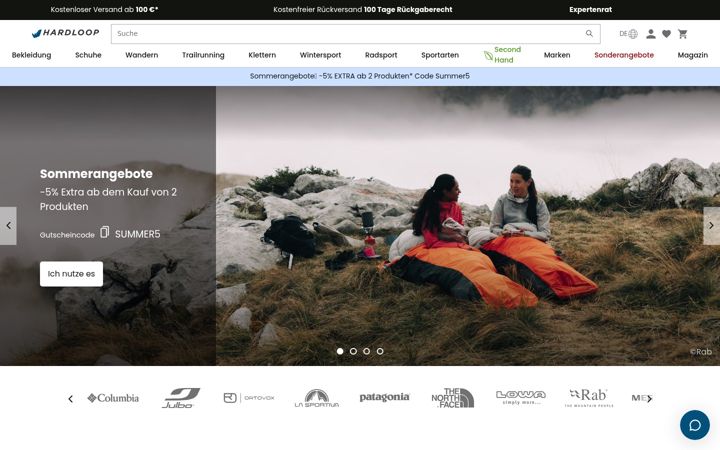Viewport: 720px width, 450px height.
Task: Open the Wintersport menu
Action: coord(320,55)
